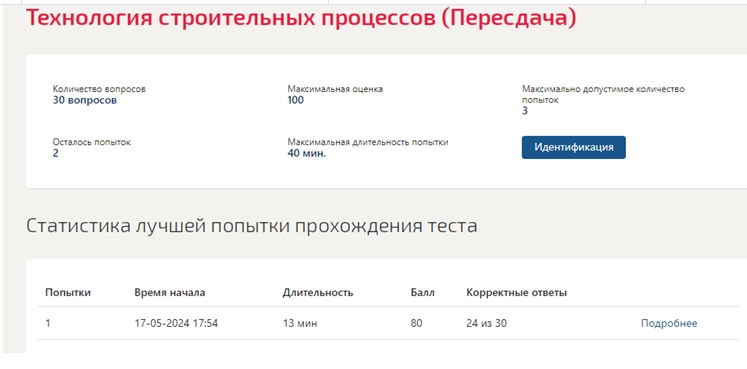This screenshot has height=369, width=747.
Task: Click the Время начала column header
Action: (x=170, y=293)
